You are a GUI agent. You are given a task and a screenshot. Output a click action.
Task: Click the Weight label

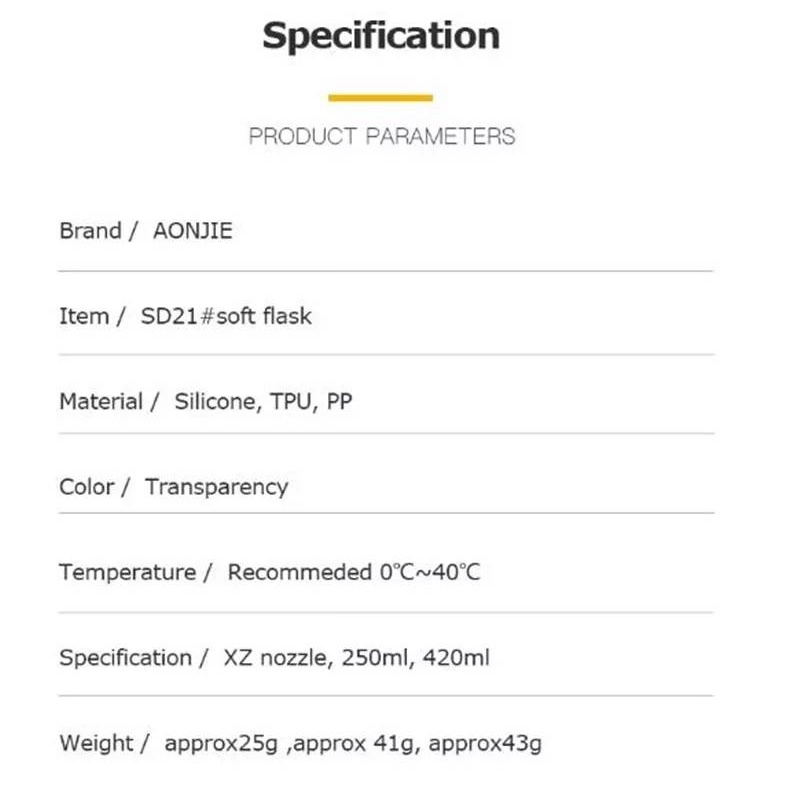96,743
